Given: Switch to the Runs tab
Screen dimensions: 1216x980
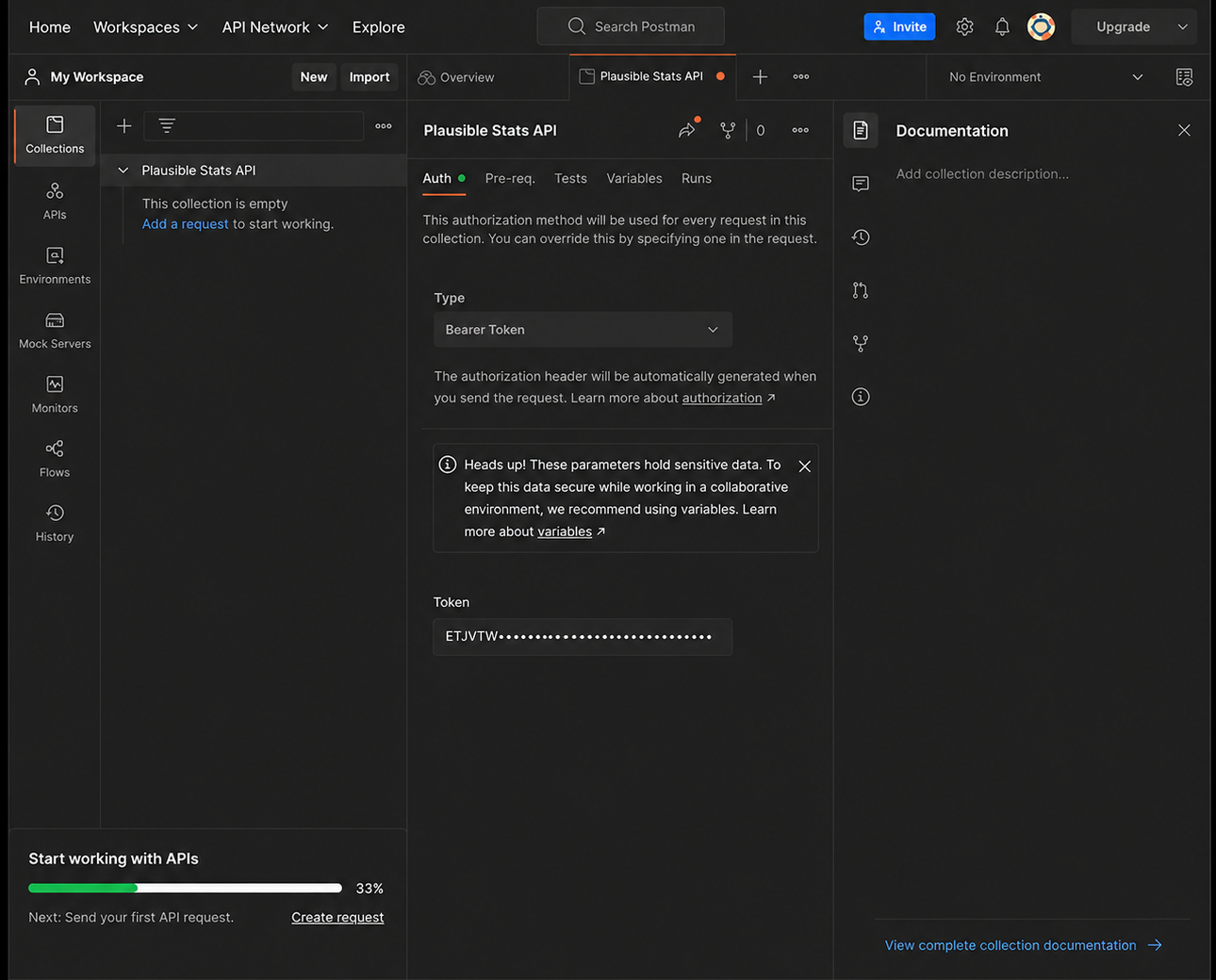Looking at the screenshot, I should pos(697,178).
